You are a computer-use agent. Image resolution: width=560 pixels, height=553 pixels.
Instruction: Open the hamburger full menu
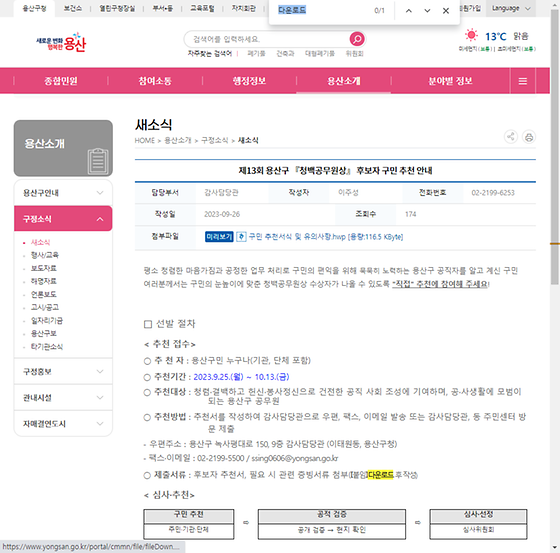point(522,81)
